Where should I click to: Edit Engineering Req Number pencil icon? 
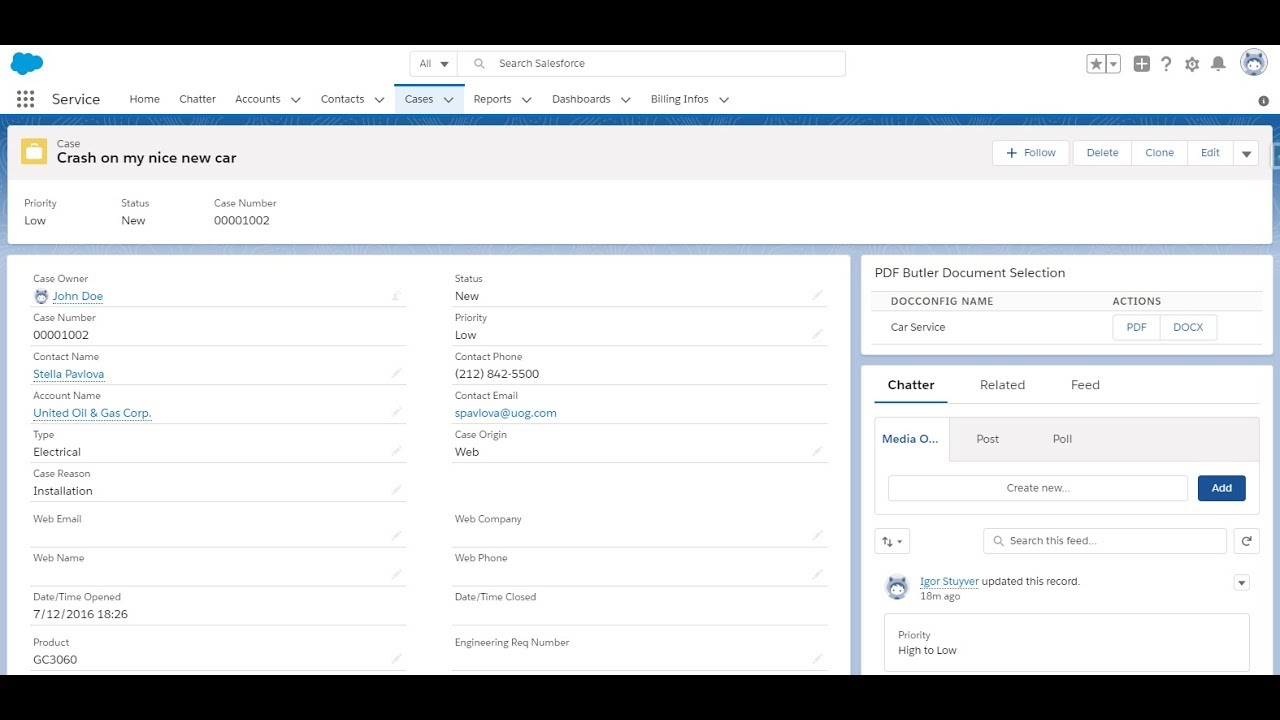pos(818,658)
